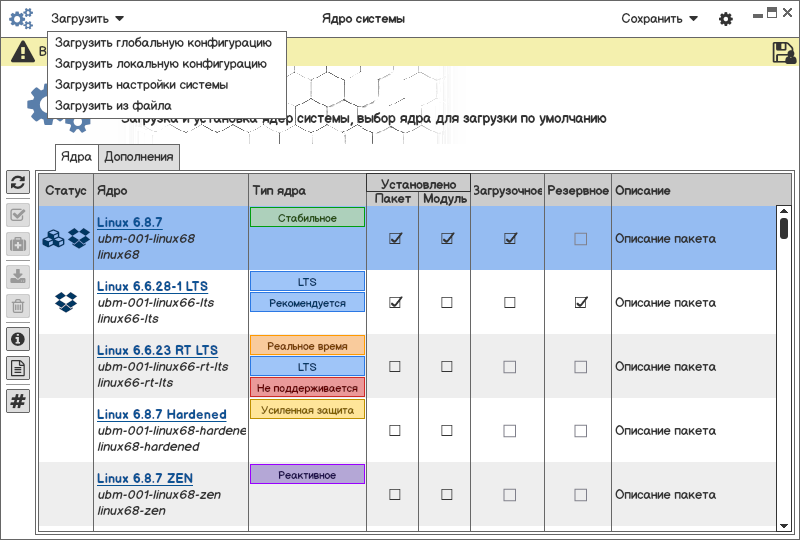800x540 pixels.
Task: Click Описание пакета in Linux 6.8.7 ZEN row
Action: [x=665, y=495]
